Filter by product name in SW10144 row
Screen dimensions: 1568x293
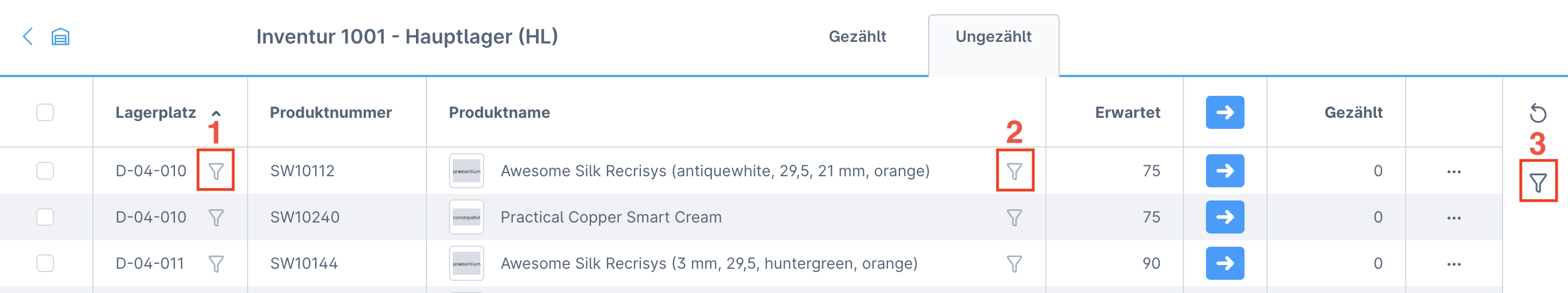(x=1014, y=264)
